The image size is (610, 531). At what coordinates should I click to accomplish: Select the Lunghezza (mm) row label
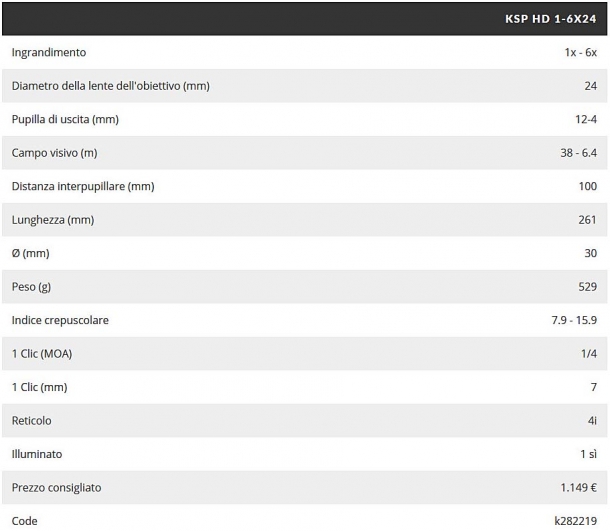(x=53, y=220)
